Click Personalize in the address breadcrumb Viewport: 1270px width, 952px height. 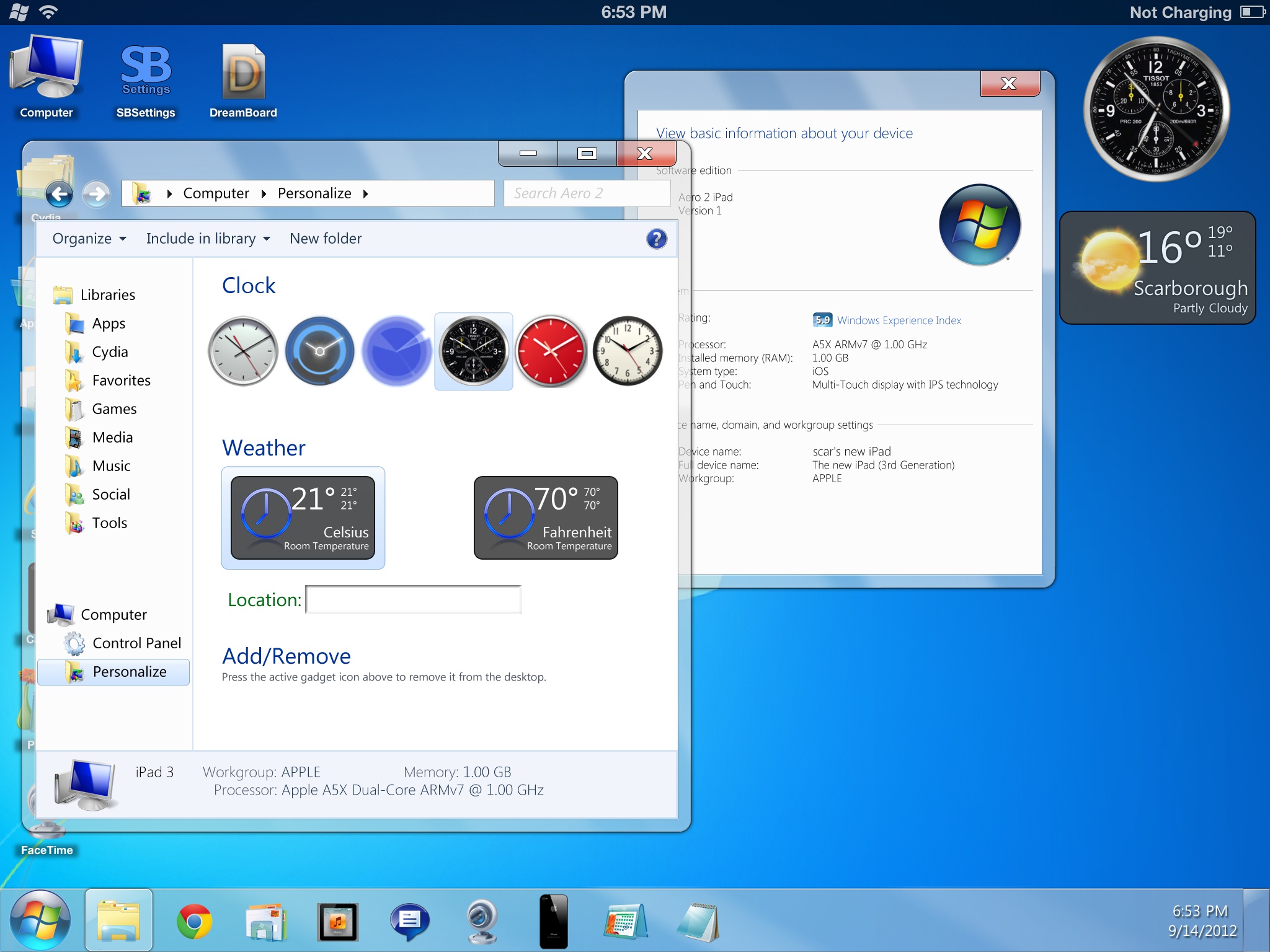[314, 194]
